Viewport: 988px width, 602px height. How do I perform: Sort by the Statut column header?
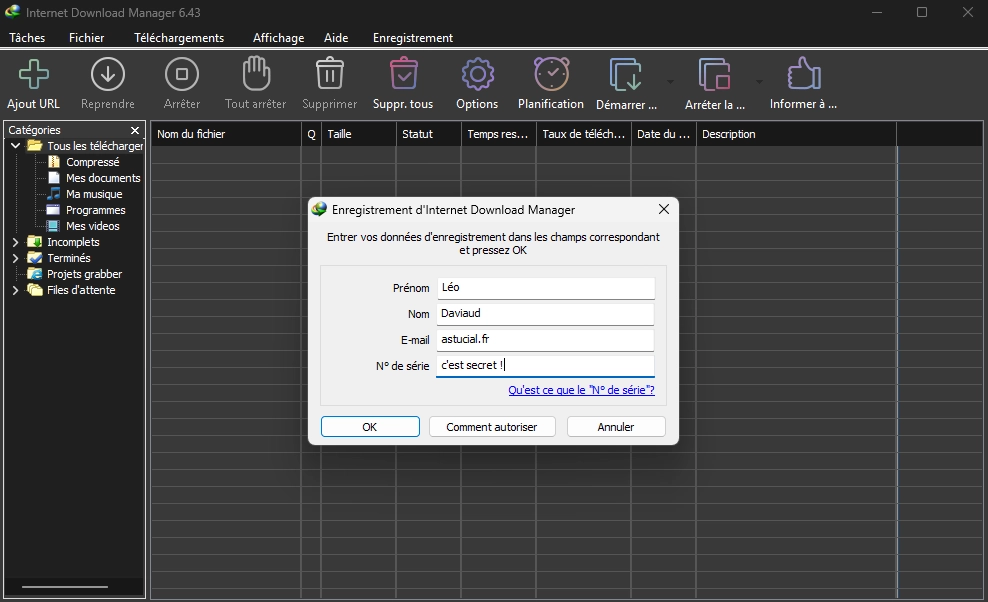tap(428, 134)
